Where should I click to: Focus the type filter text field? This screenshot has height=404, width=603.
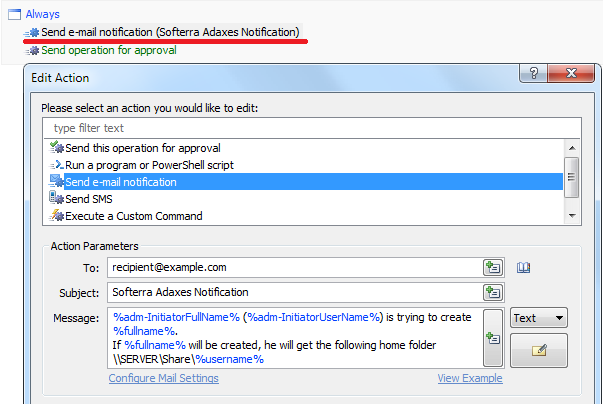coord(311,128)
